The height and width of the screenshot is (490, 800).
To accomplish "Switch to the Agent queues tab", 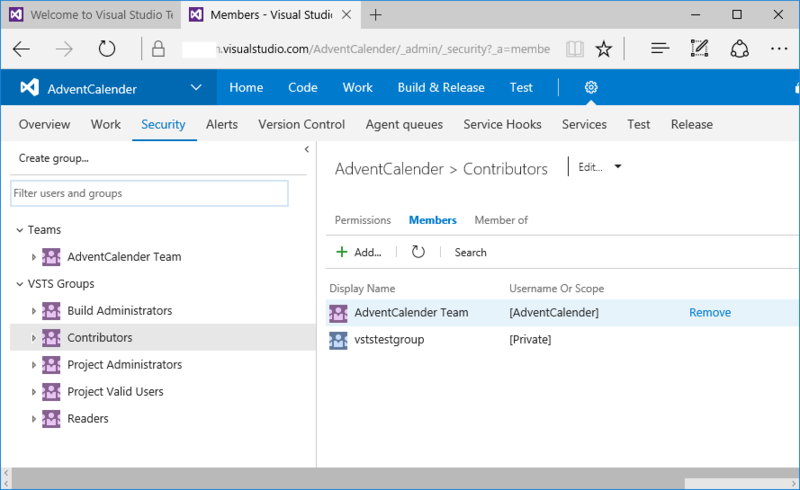I will pyautogui.click(x=404, y=124).
